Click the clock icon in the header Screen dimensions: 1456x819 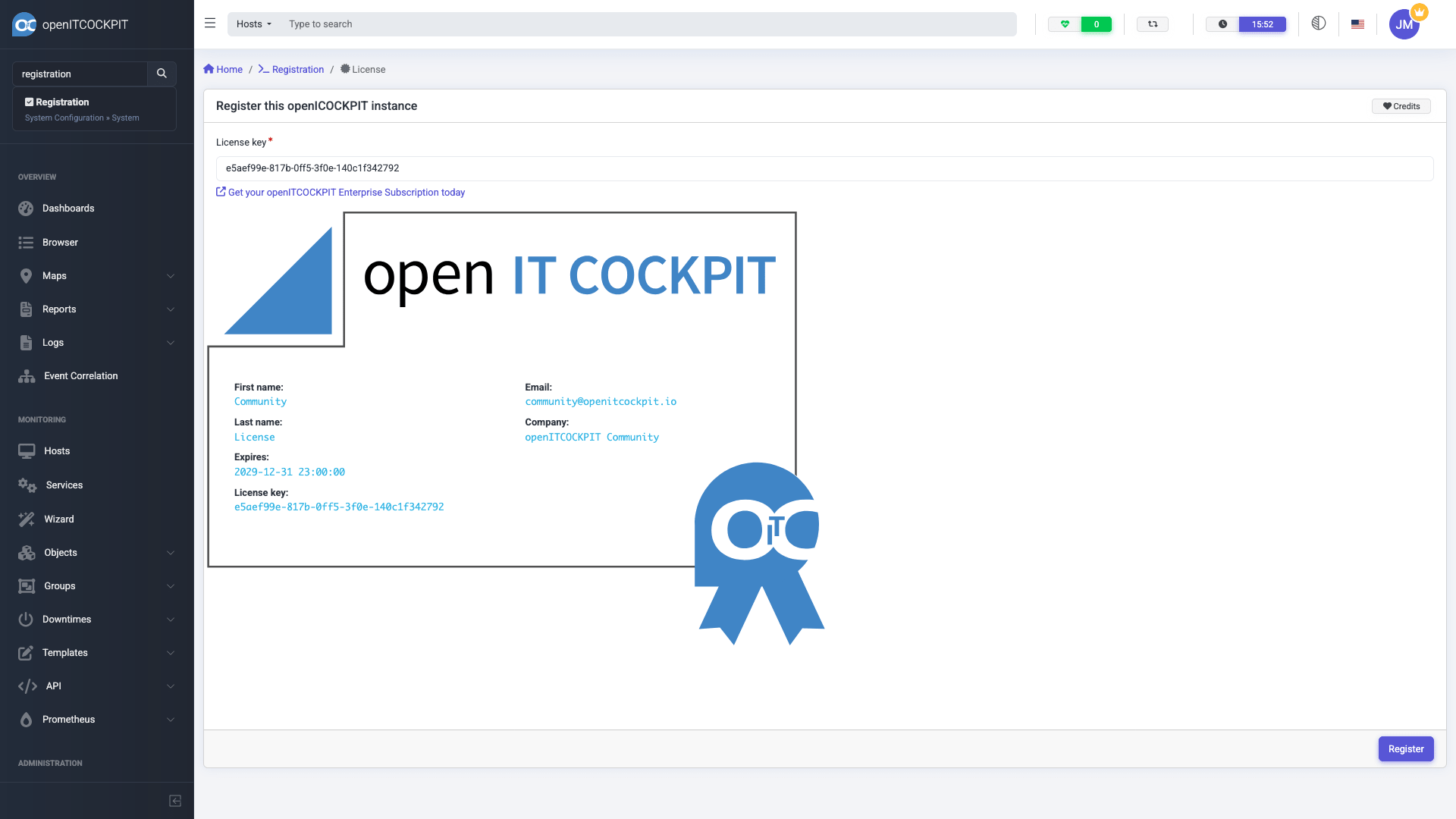tap(1222, 24)
